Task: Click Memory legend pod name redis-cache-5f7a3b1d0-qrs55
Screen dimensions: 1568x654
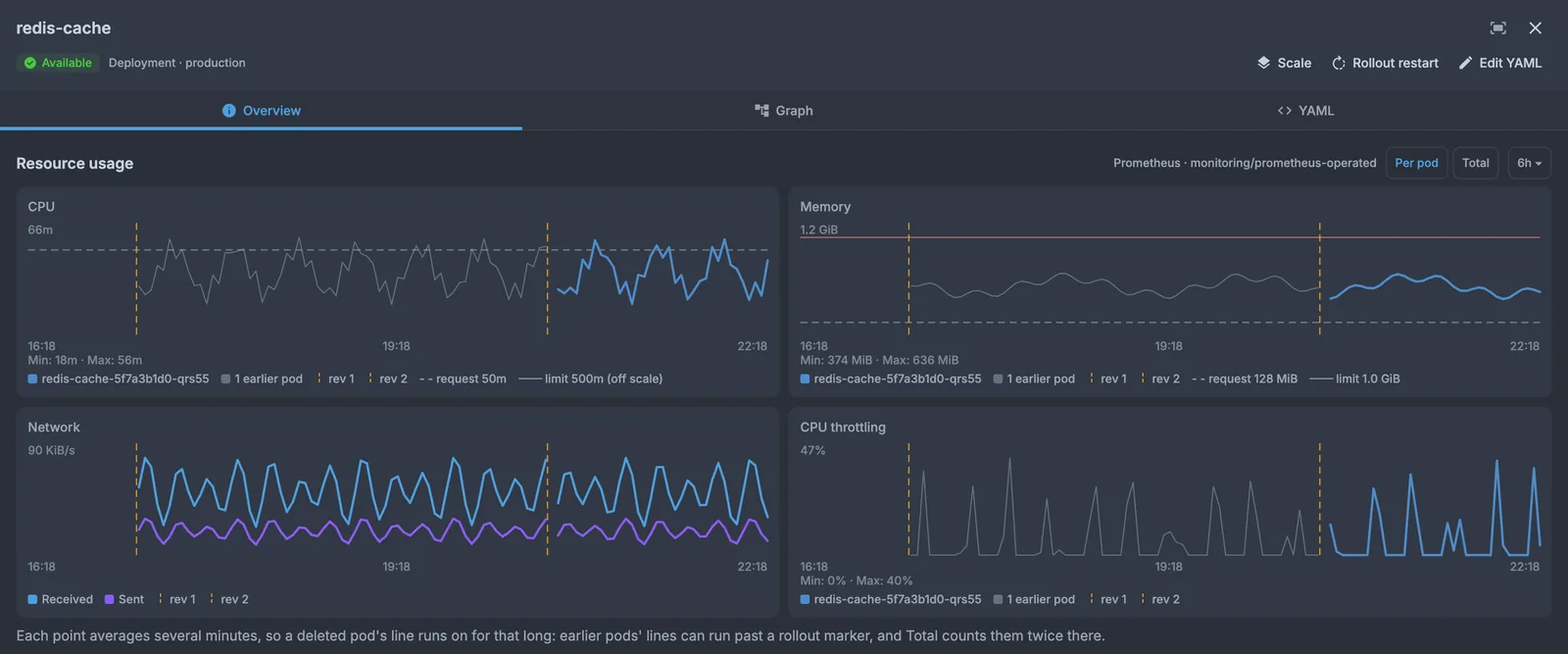Action: click(x=898, y=379)
